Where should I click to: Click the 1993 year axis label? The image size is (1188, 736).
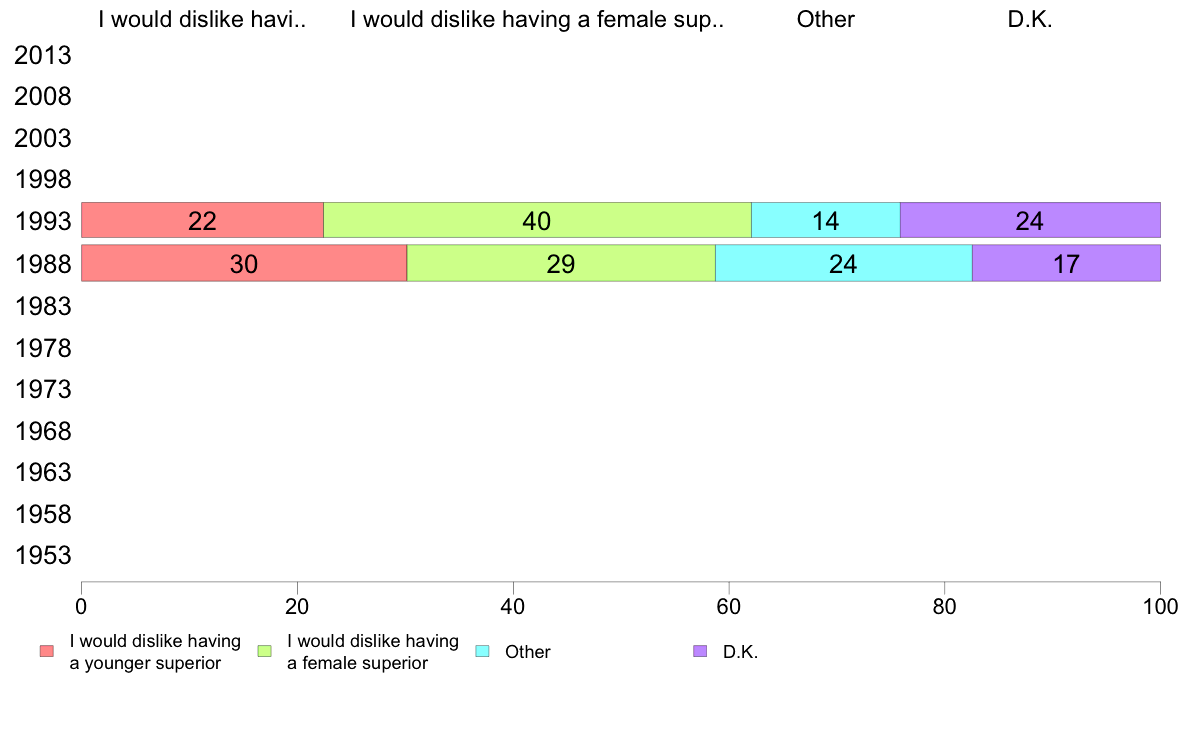(x=42, y=222)
